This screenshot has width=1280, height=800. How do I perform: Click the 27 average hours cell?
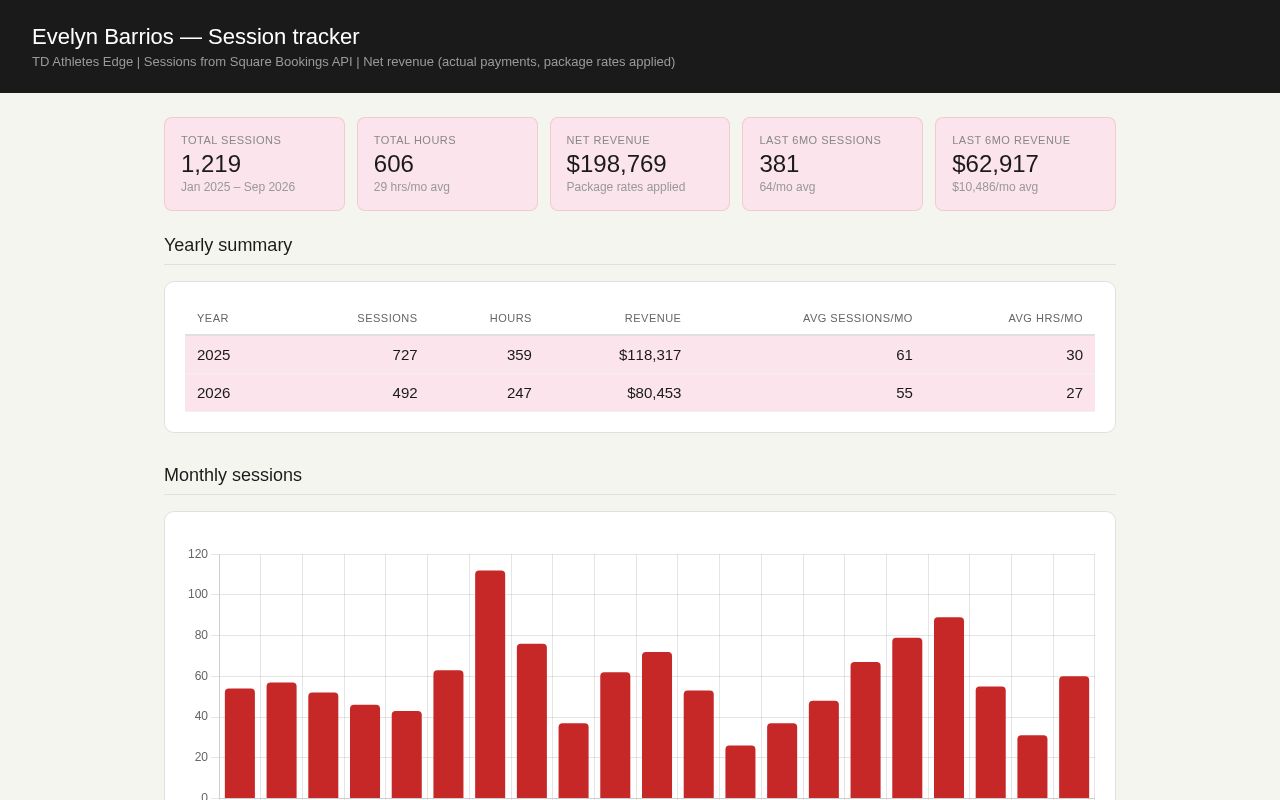(1074, 393)
